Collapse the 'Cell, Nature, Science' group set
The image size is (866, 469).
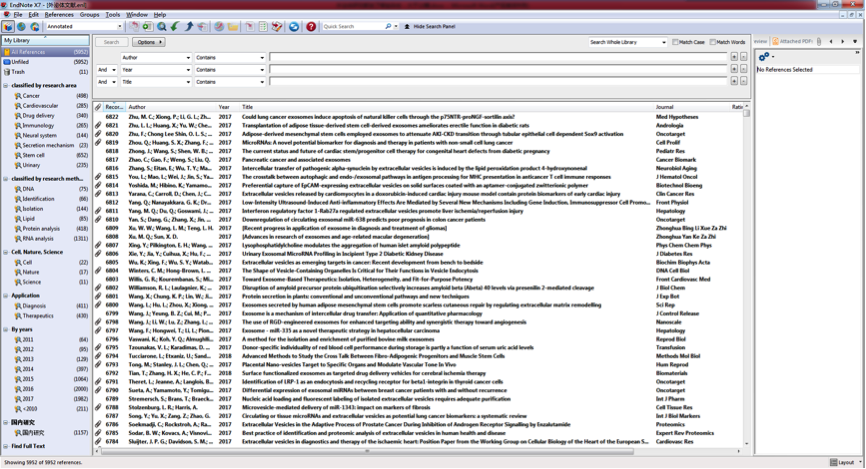click(x=6, y=252)
